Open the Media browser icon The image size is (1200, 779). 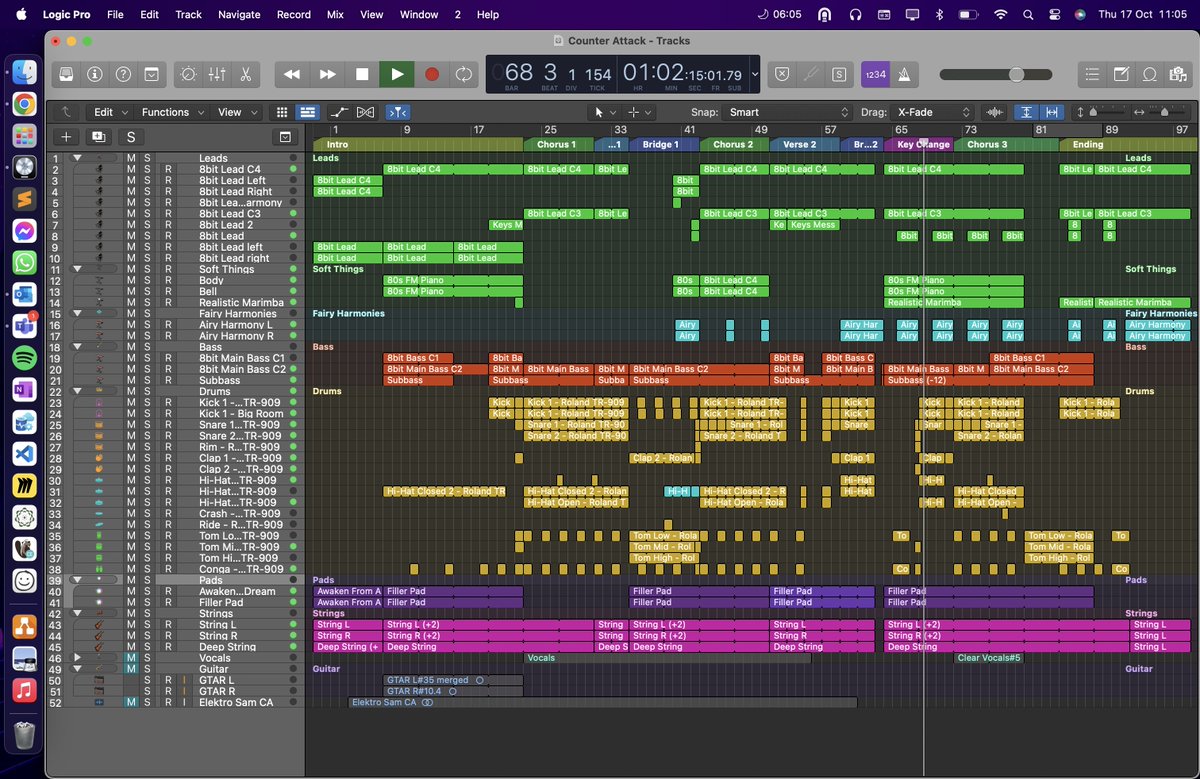tap(1178, 74)
